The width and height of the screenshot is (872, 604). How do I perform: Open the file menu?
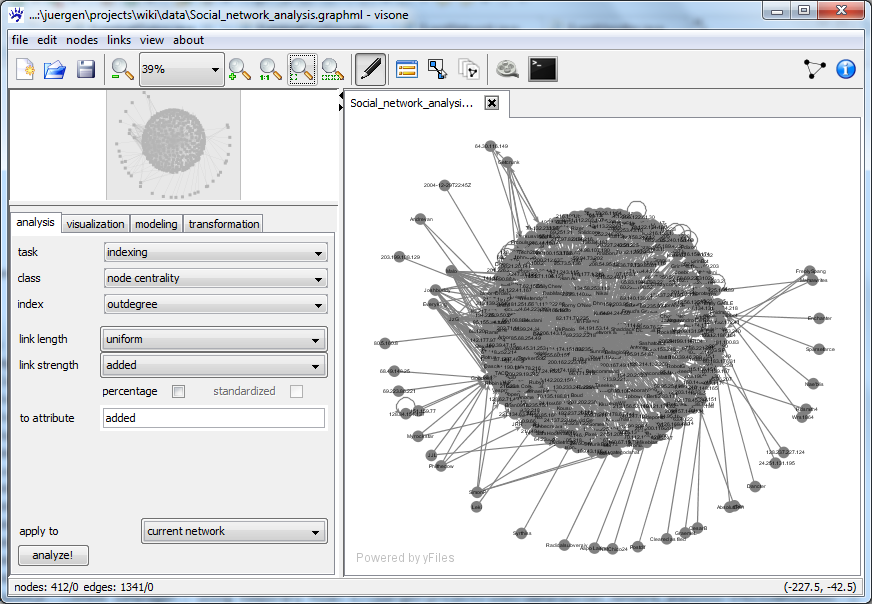pos(20,40)
